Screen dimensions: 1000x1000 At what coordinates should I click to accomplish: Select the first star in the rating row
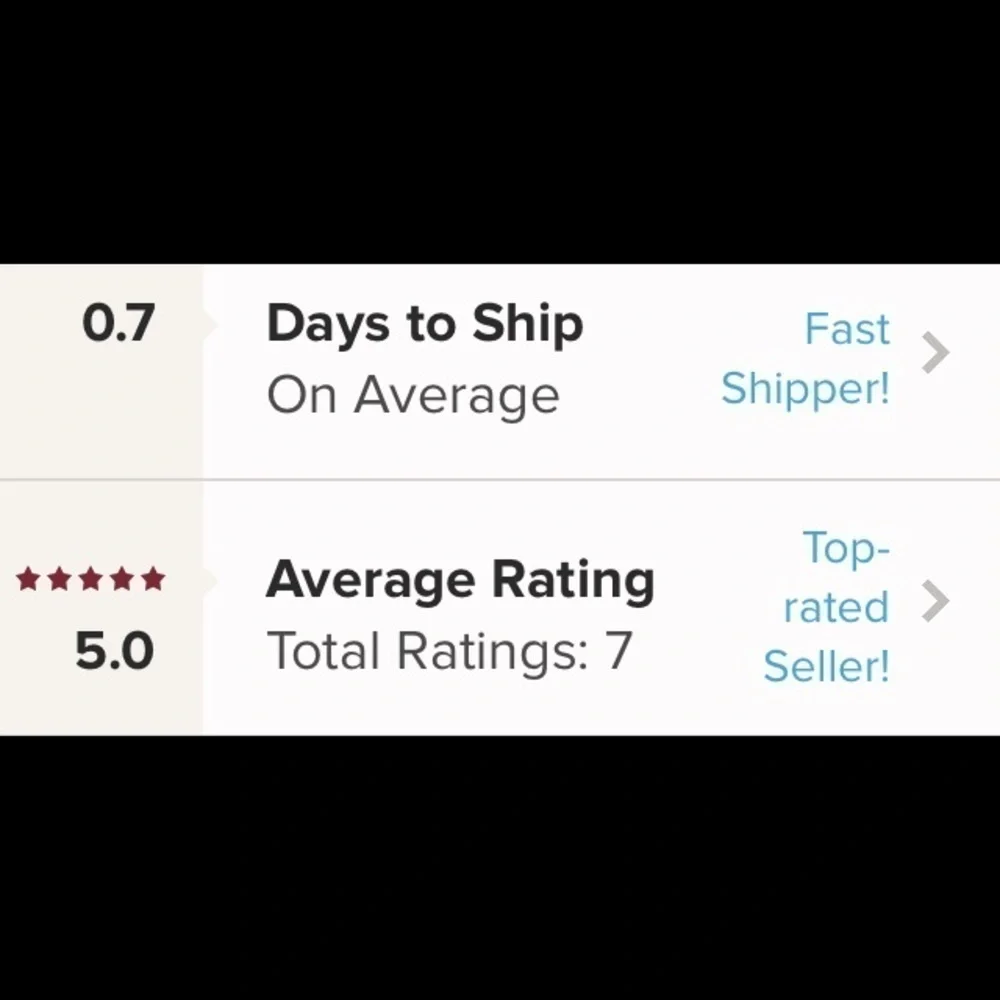[26, 580]
